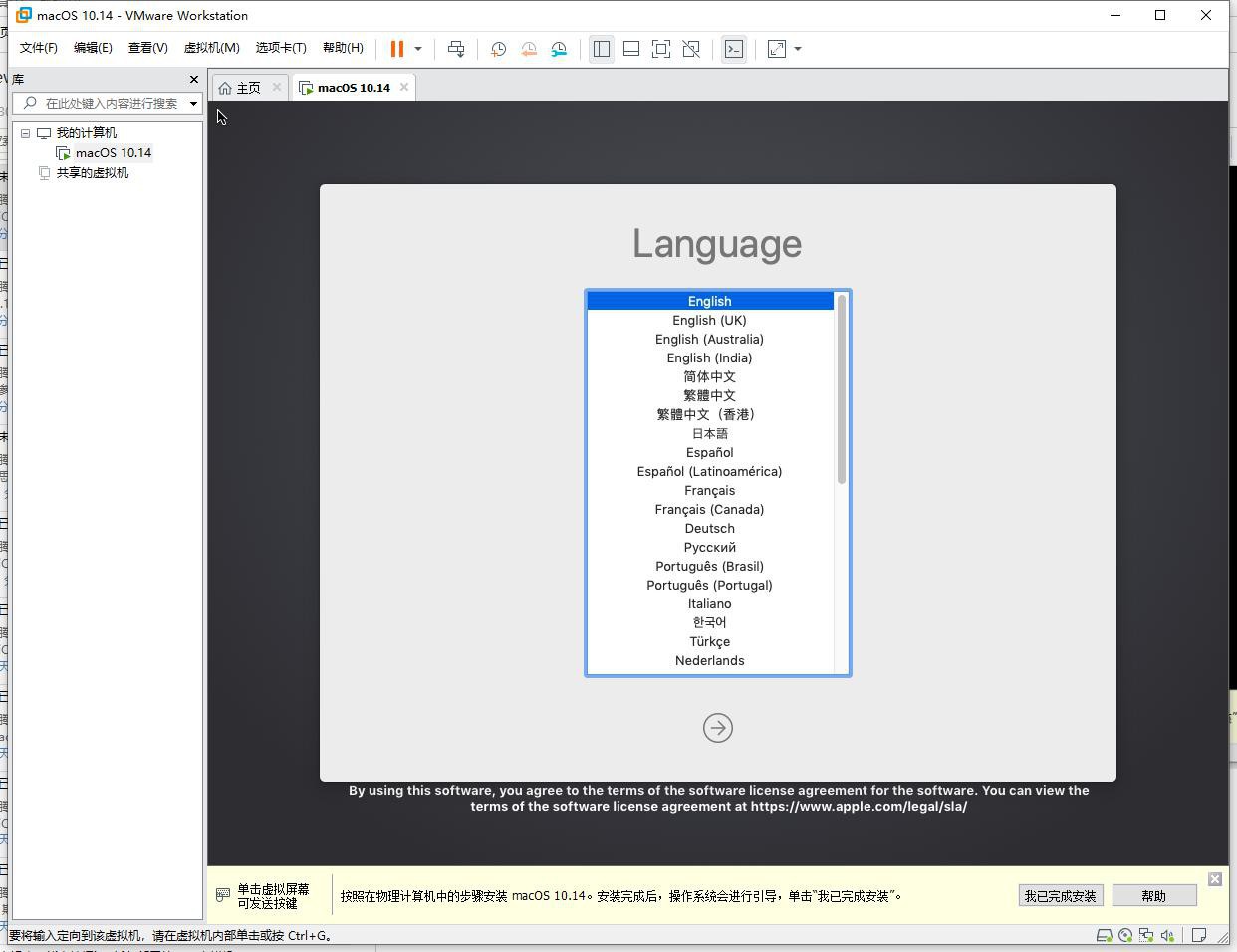Click the continue arrow button

click(x=718, y=728)
